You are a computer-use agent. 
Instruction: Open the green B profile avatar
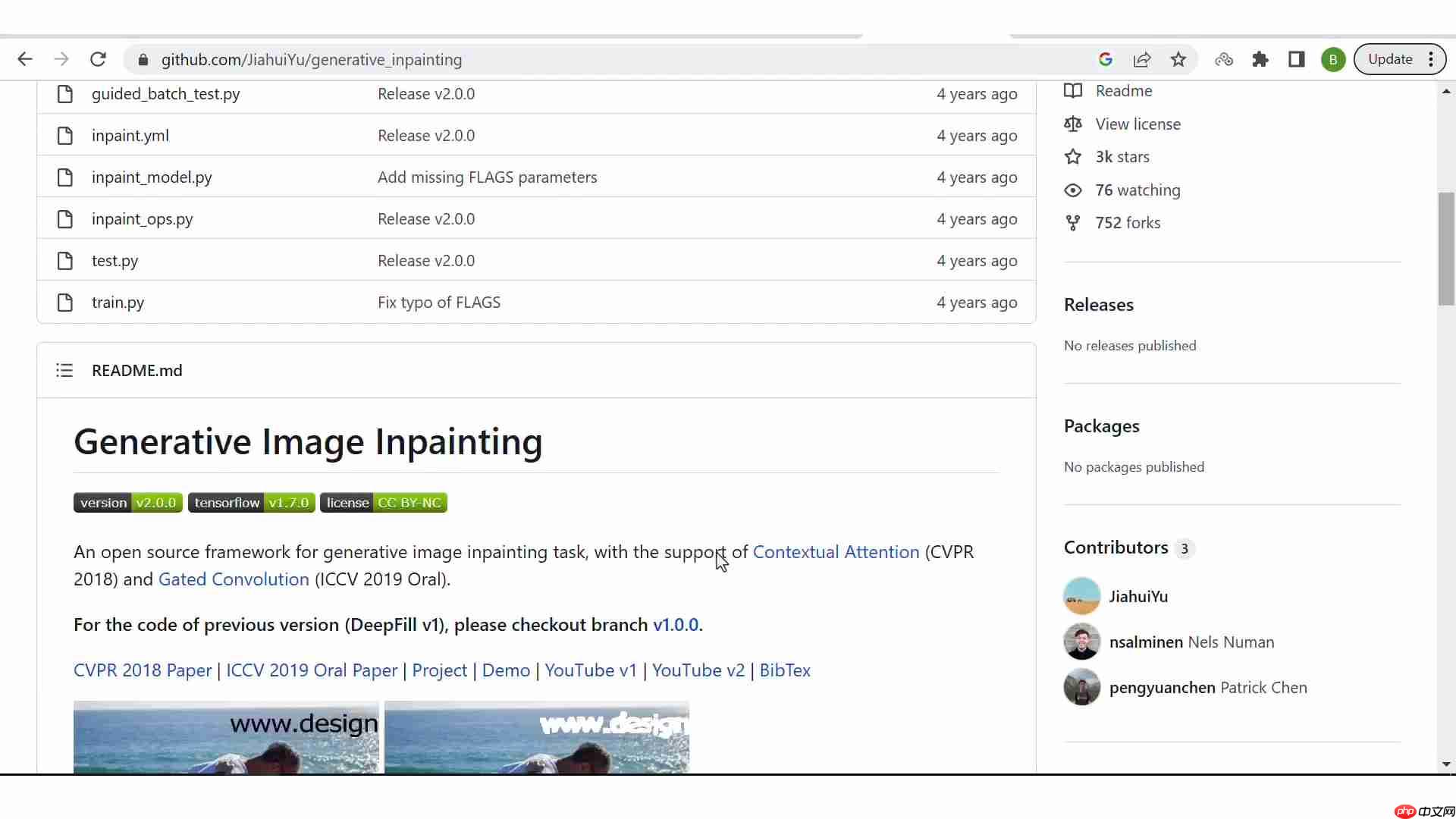tap(1333, 59)
